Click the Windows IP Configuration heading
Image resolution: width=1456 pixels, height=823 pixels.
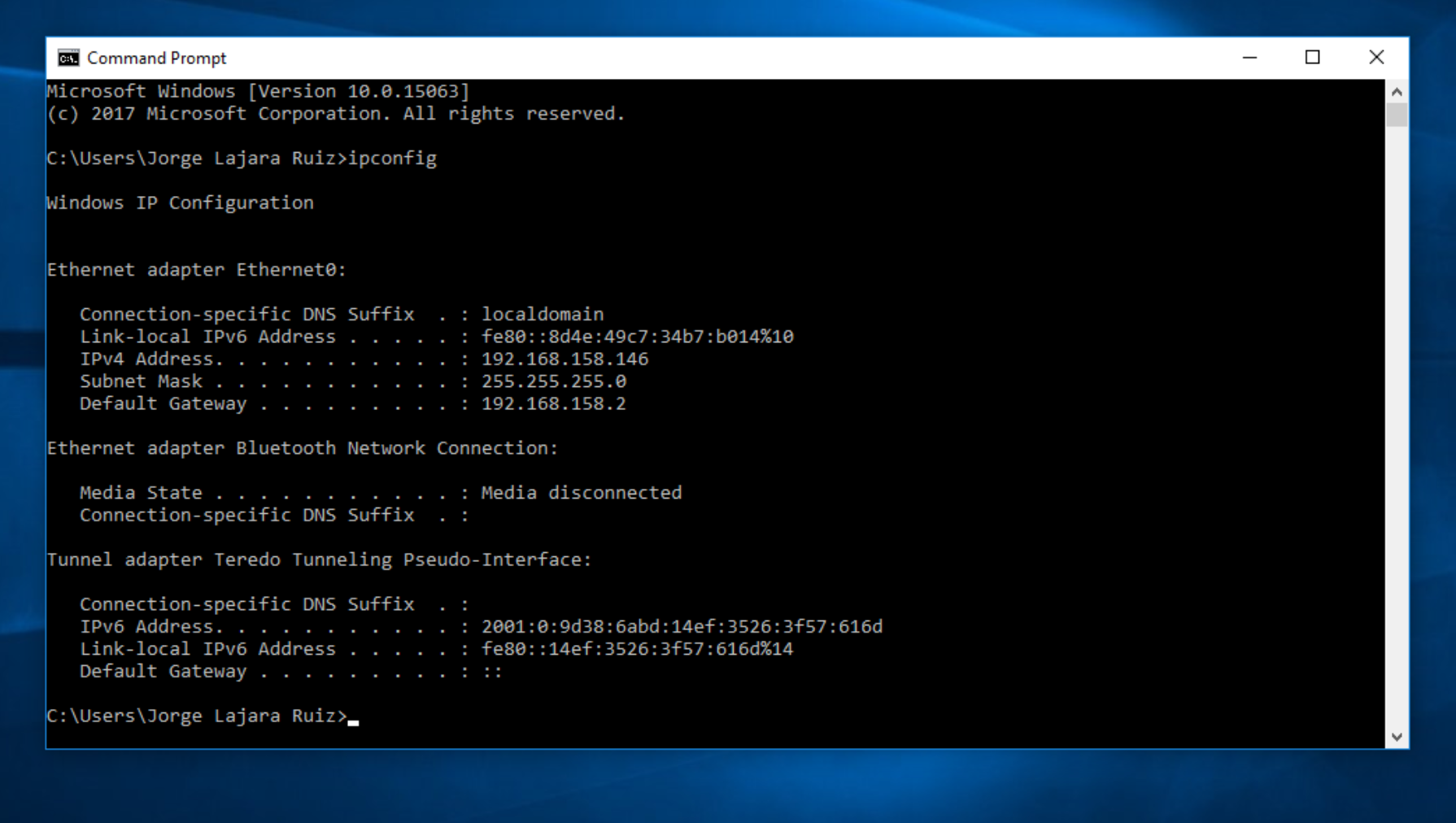pos(180,202)
